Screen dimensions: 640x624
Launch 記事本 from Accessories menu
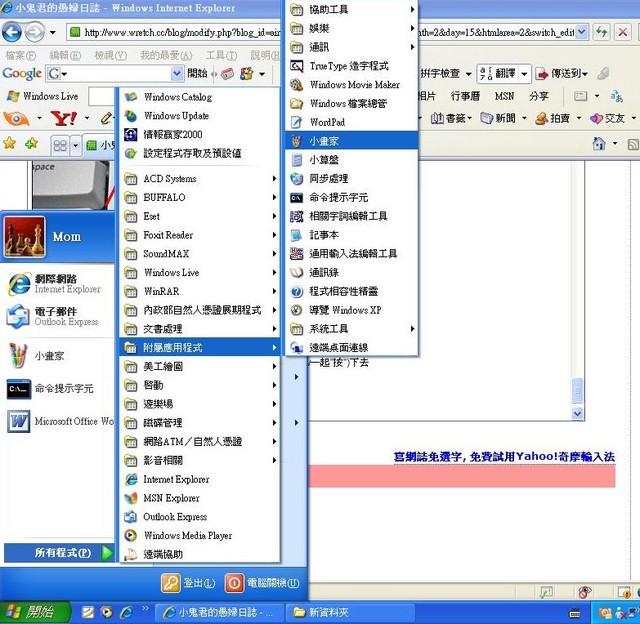click(351, 235)
